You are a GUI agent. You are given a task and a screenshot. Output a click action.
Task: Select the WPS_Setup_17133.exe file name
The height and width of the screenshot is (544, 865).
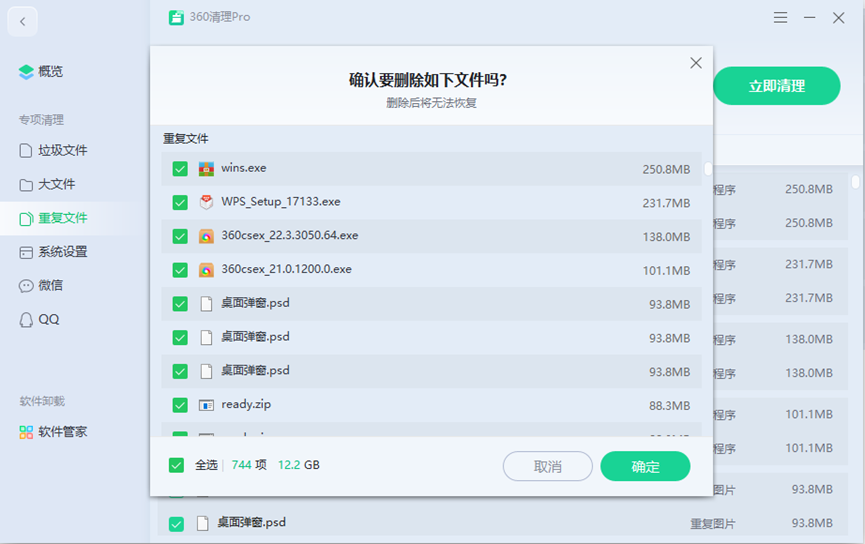(x=281, y=202)
